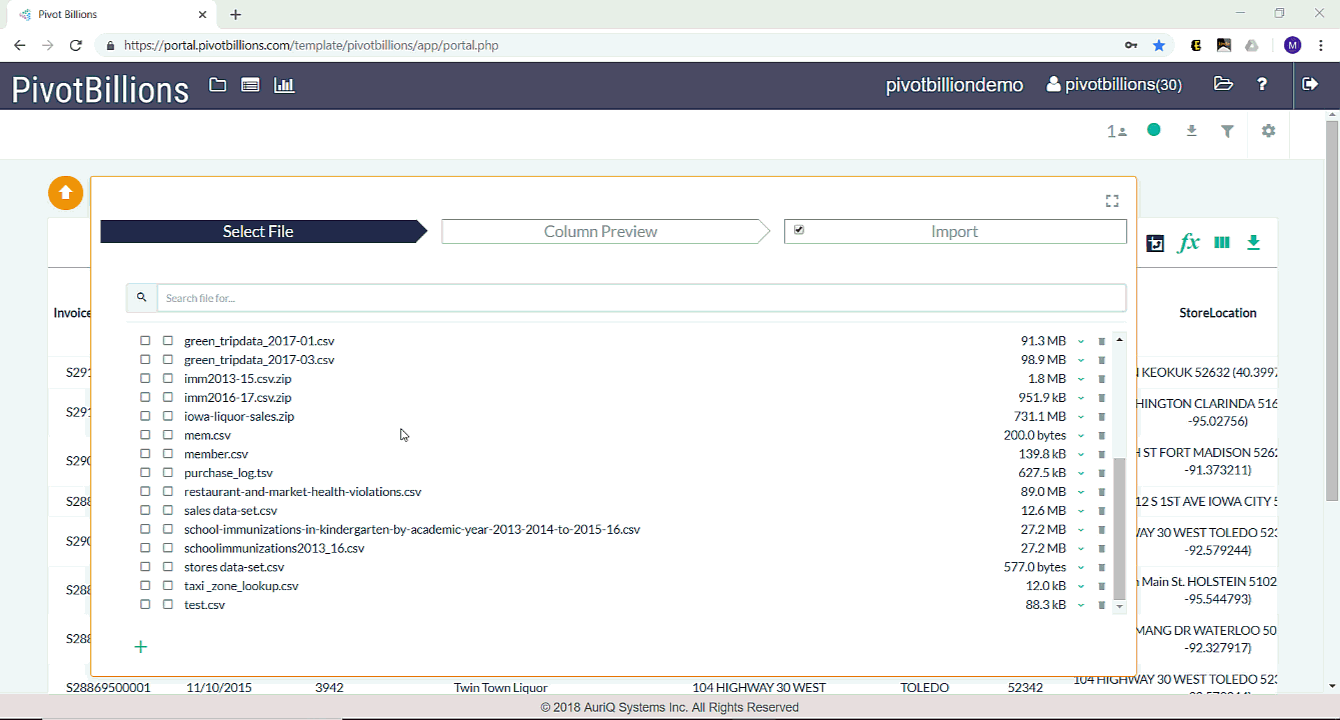Expand chevron for taxi _zone_lookup.csv
Viewport: 1340px width, 720px height.
coord(1081,586)
